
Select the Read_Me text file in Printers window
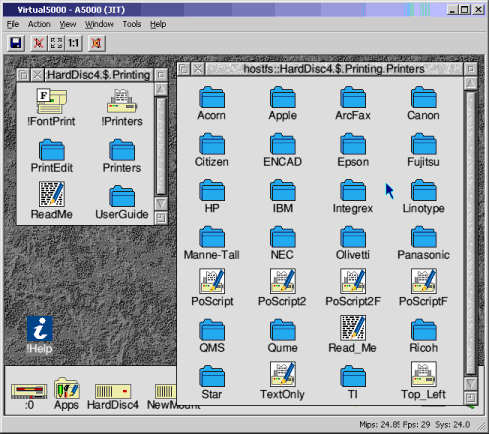coord(353,334)
